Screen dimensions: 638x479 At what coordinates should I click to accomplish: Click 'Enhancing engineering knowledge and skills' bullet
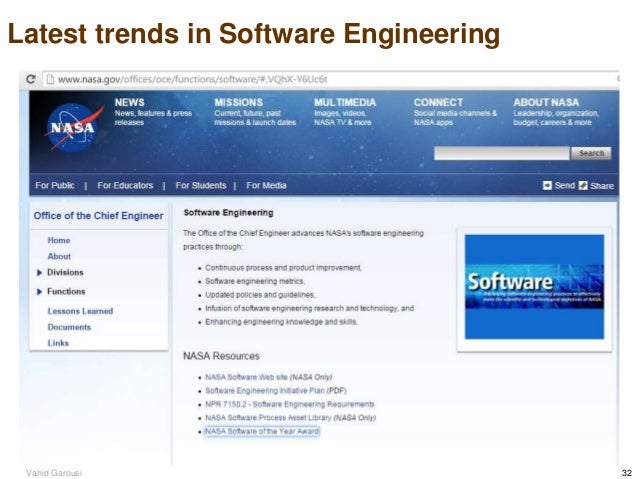coord(282,322)
